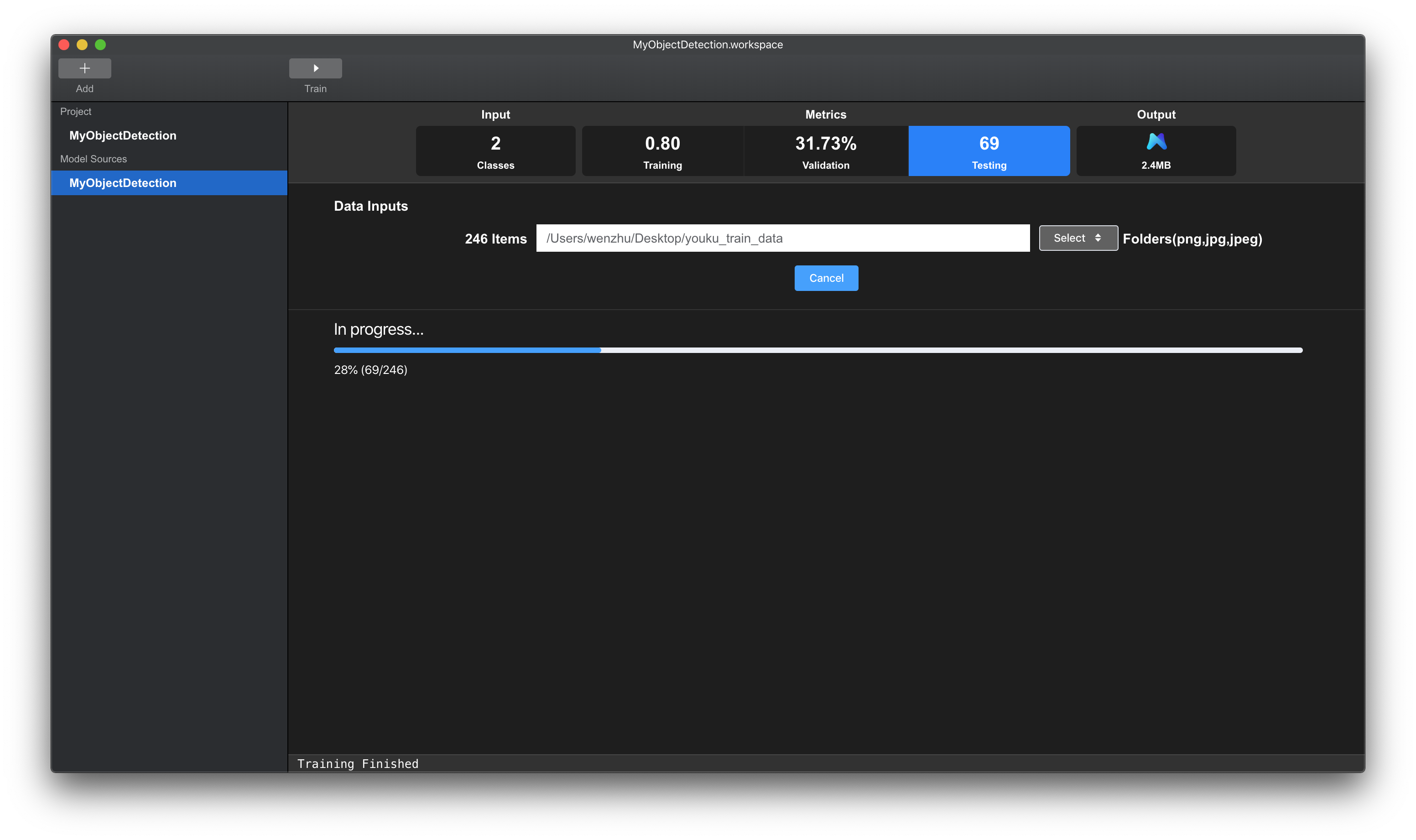Cancel the testing in progress
Viewport: 1416px width, 840px height.
826,278
